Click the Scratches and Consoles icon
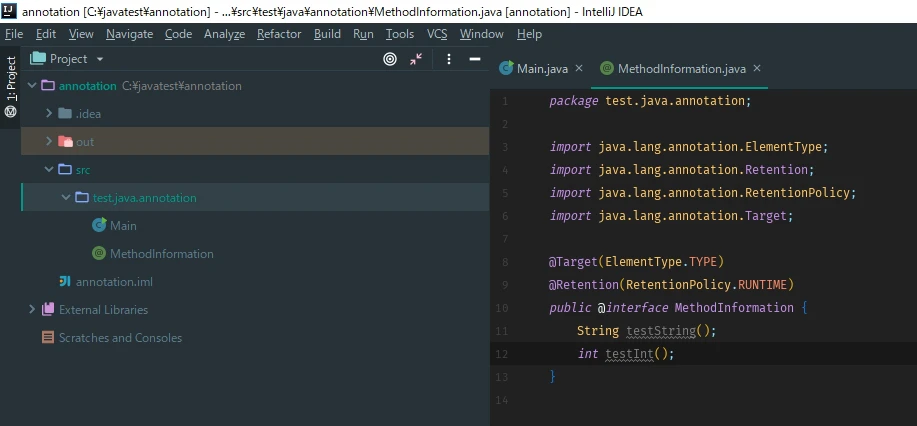Viewport: 917px width, 426px height. point(48,338)
